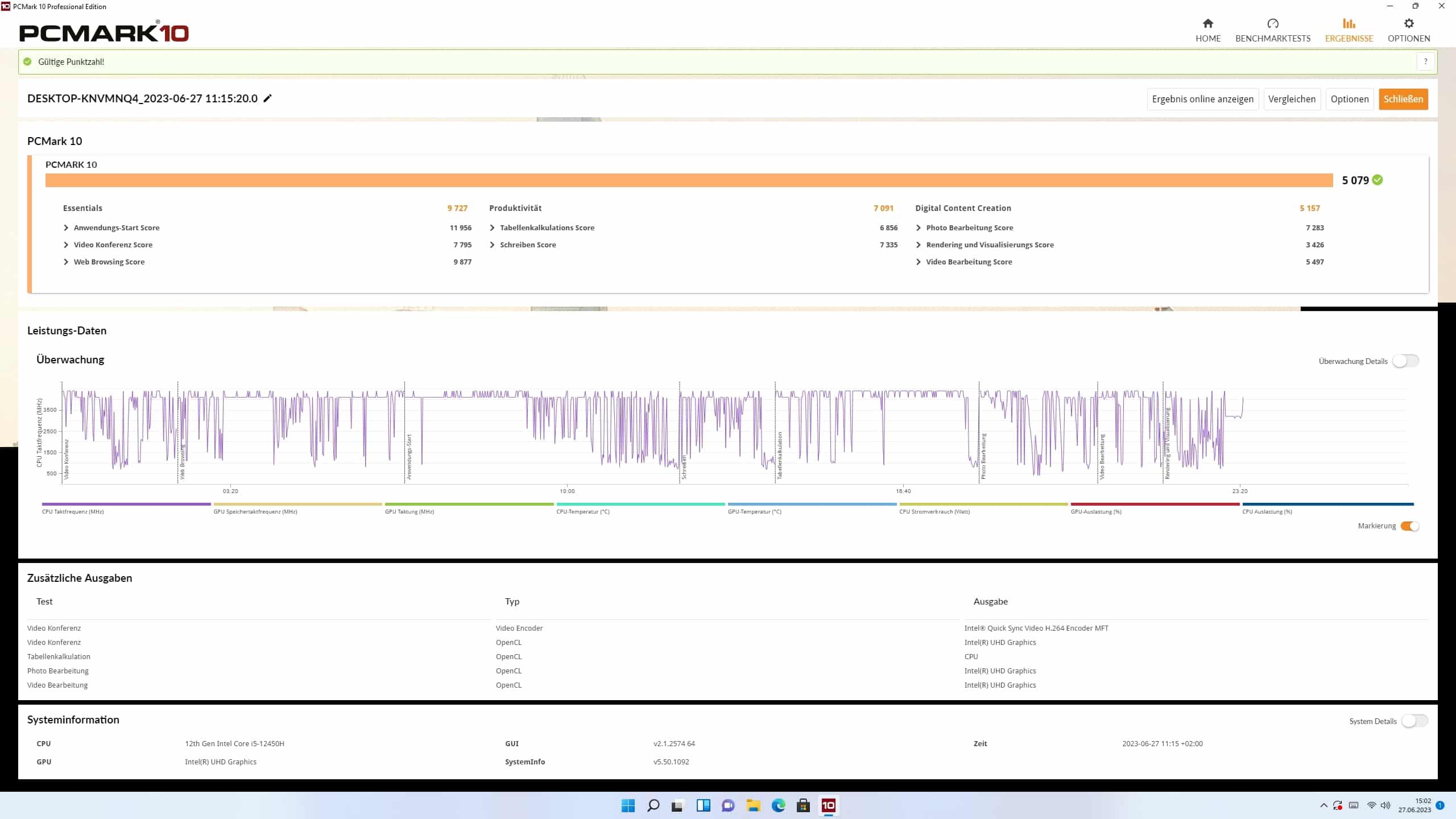Expand Tabellenkalkulations Score row
Viewport: 1456px width, 819px height.
[492, 227]
